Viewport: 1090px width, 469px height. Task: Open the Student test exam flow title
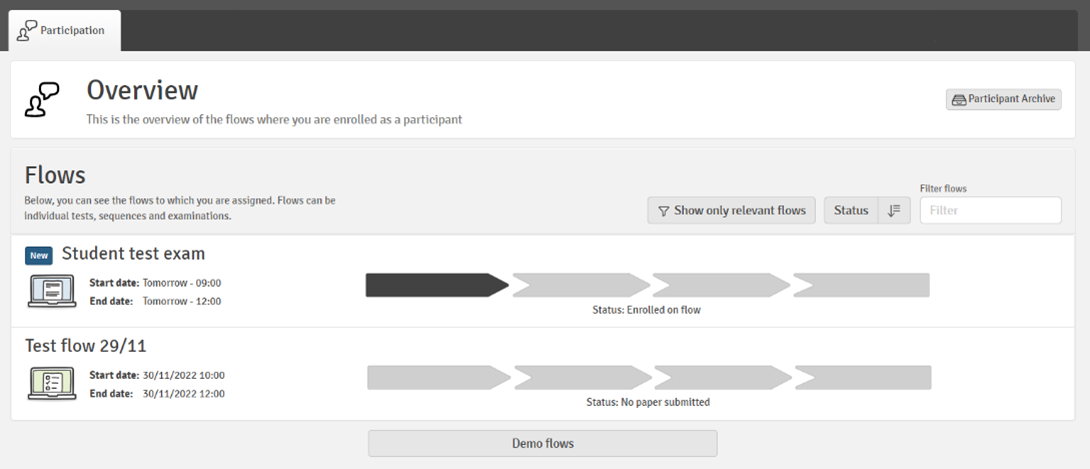(x=133, y=254)
